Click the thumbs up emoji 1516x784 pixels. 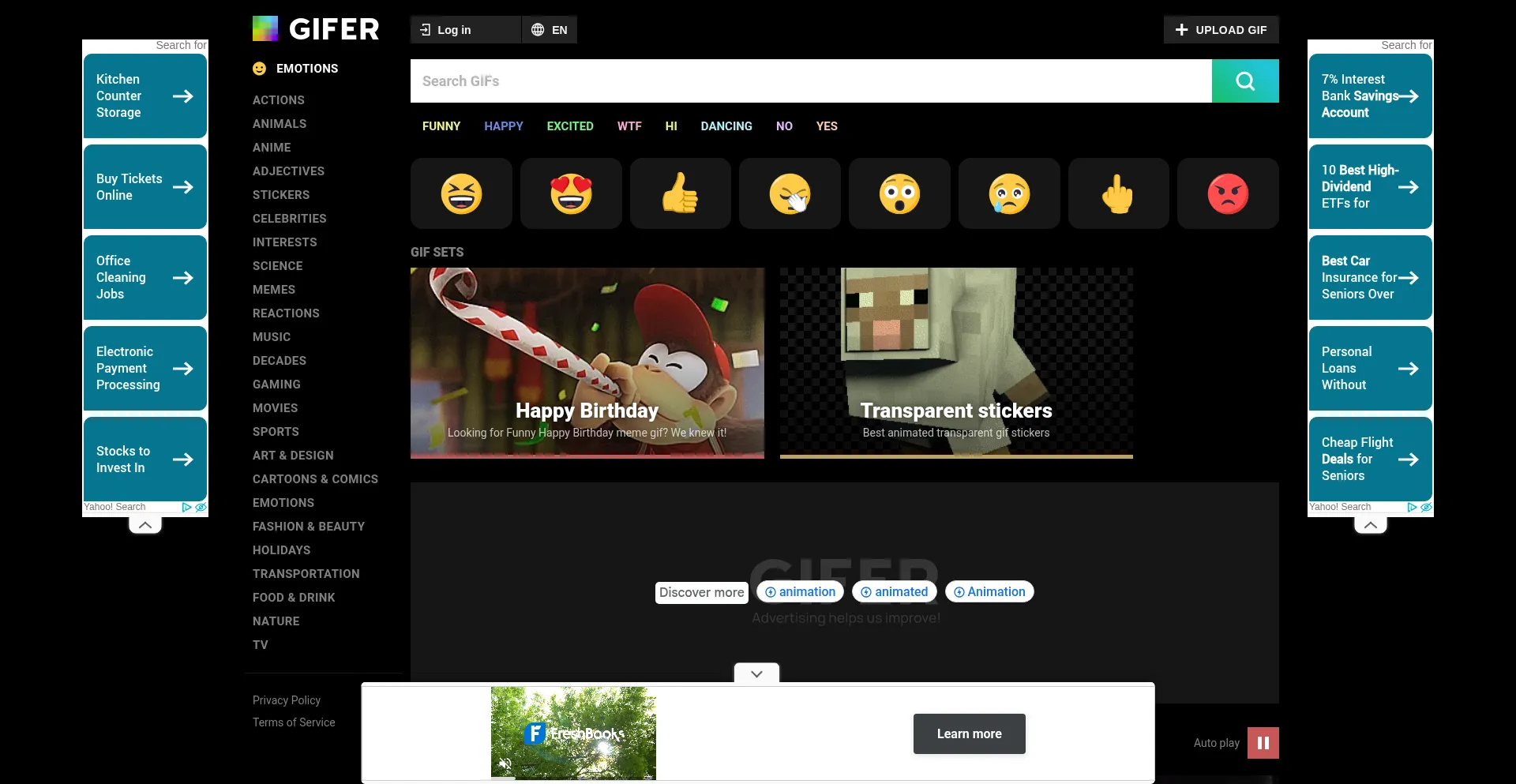(x=680, y=193)
